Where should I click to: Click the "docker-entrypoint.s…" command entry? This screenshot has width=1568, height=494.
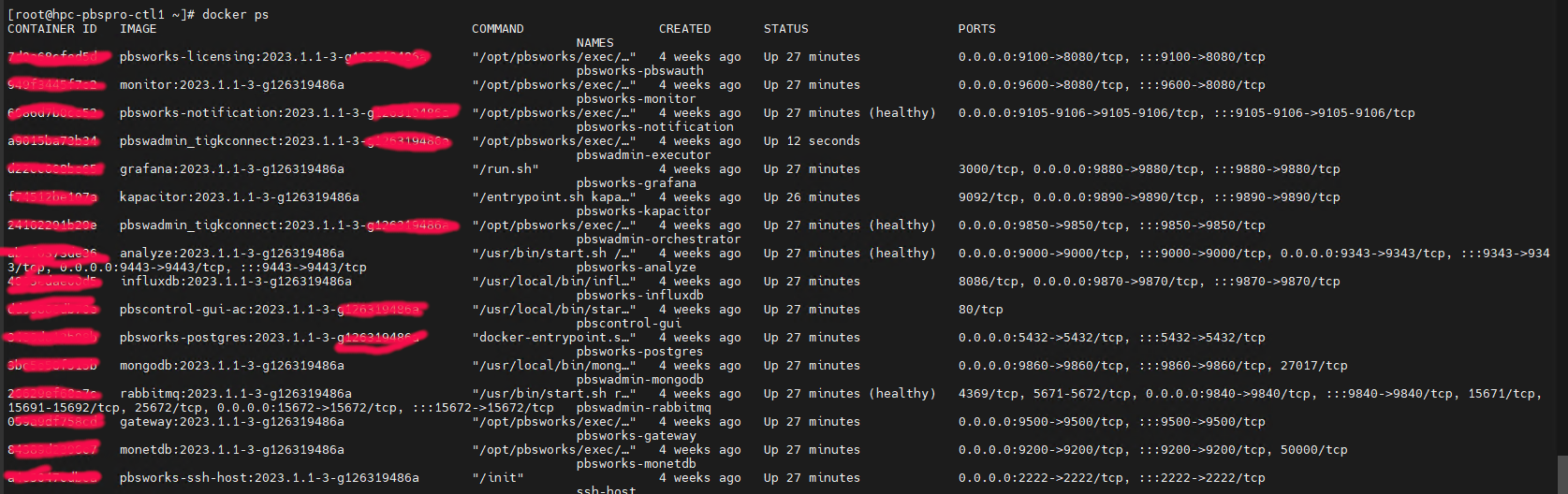(x=553, y=338)
